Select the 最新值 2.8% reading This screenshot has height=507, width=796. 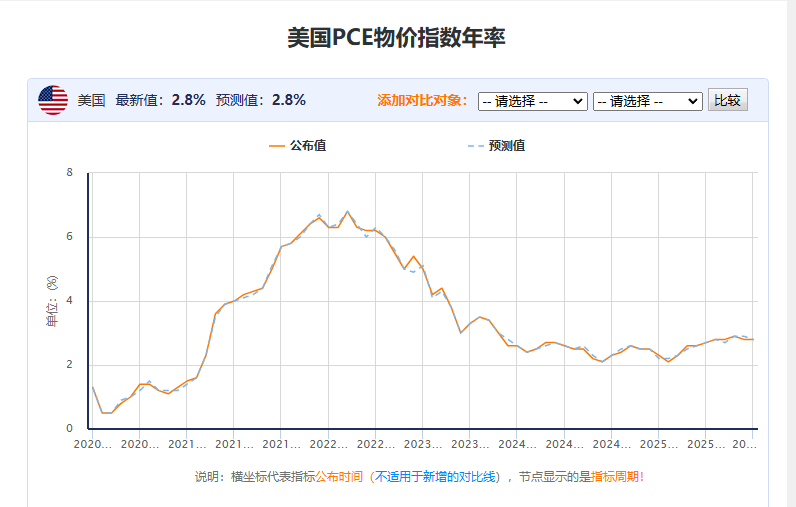click(160, 100)
